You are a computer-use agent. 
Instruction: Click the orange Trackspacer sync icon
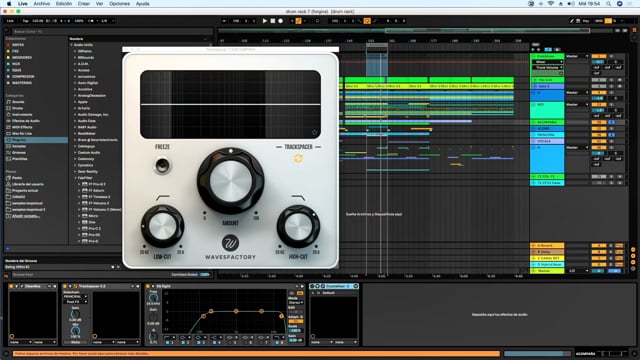(x=298, y=158)
